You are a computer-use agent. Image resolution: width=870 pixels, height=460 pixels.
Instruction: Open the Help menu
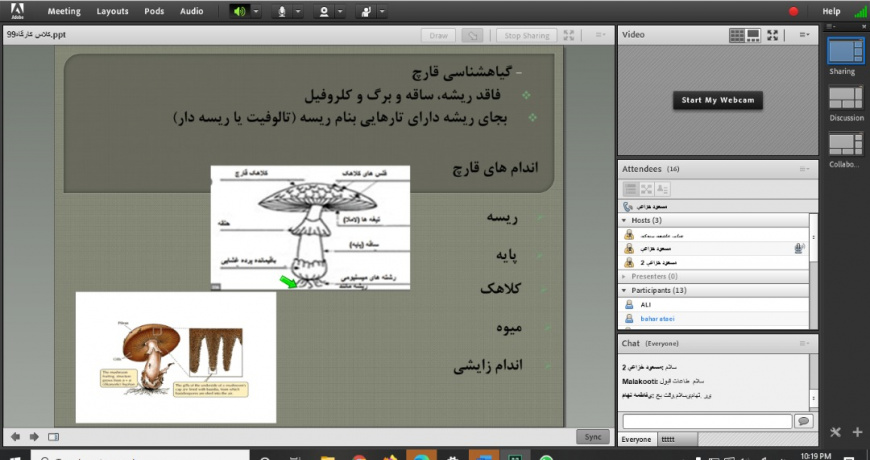click(831, 11)
